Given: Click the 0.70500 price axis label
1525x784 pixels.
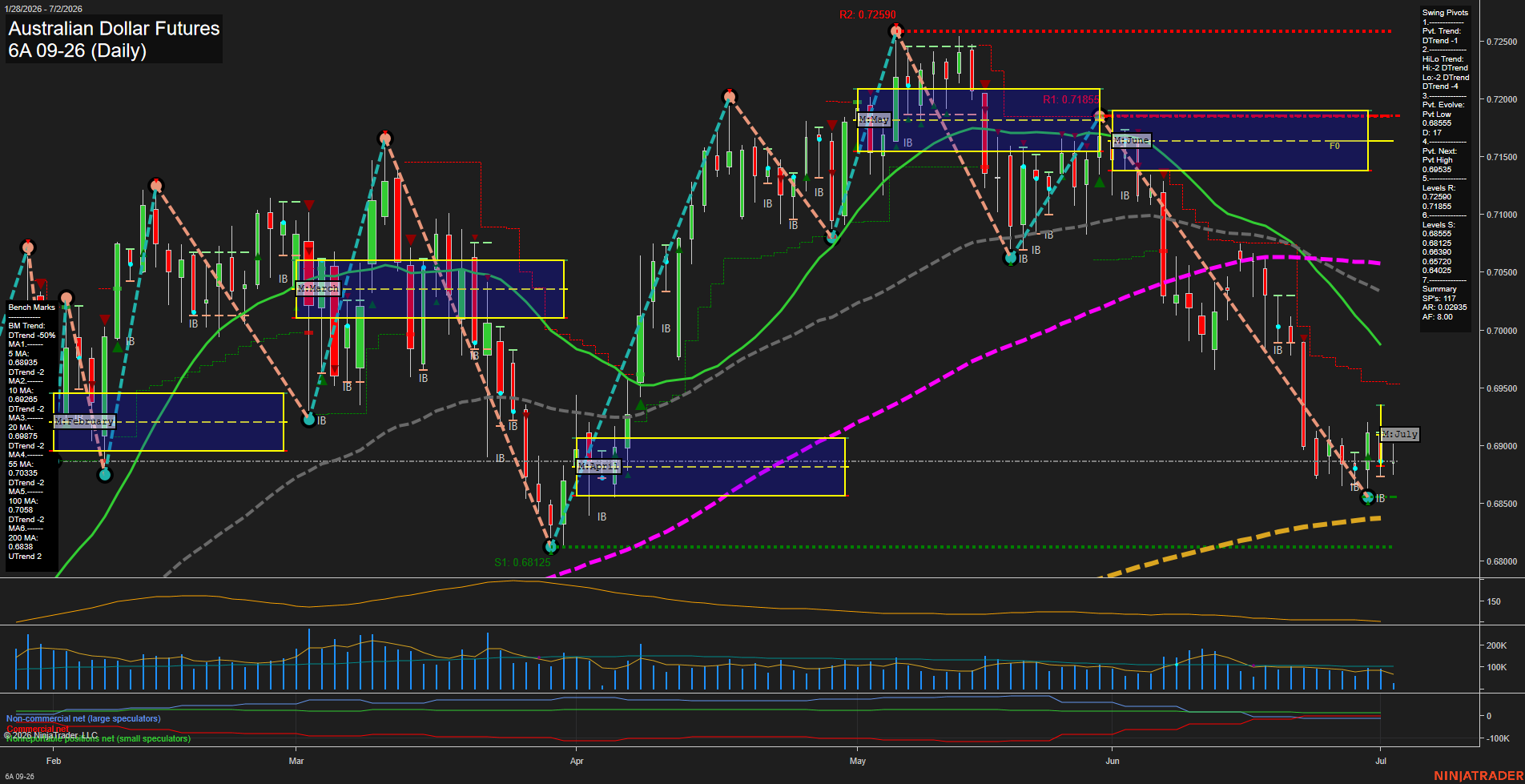Looking at the screenshot, I should point(1502,272).
